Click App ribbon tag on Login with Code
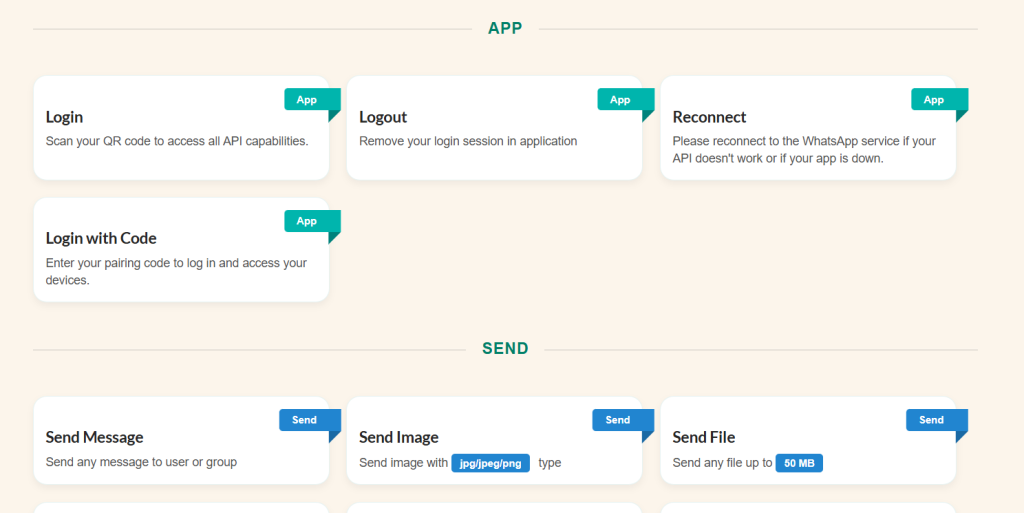This screenshot has width=1024, height=513. point(307,221)
